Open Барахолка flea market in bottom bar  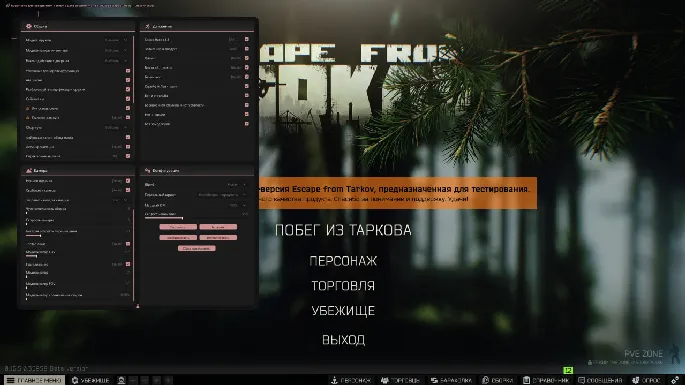coord(451,380)
